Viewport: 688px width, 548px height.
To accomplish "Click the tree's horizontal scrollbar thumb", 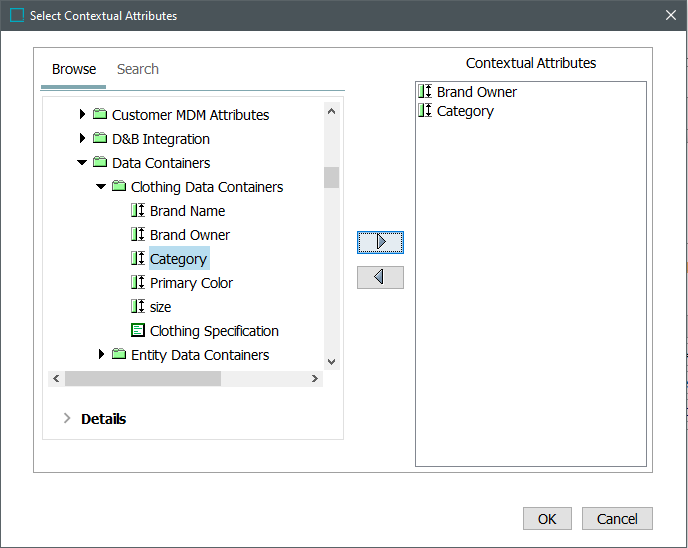I will pos(143,379).
